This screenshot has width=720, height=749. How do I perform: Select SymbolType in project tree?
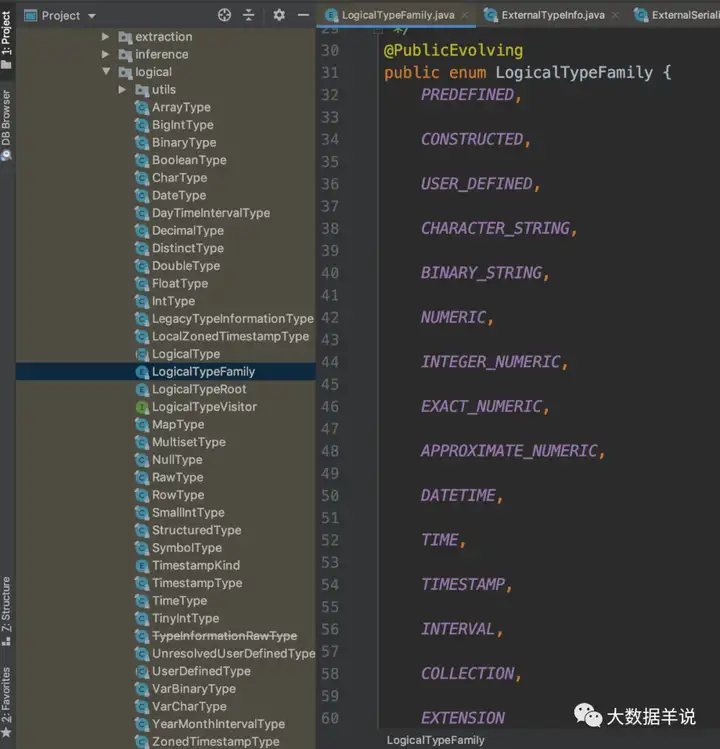(x=187, y=548)
